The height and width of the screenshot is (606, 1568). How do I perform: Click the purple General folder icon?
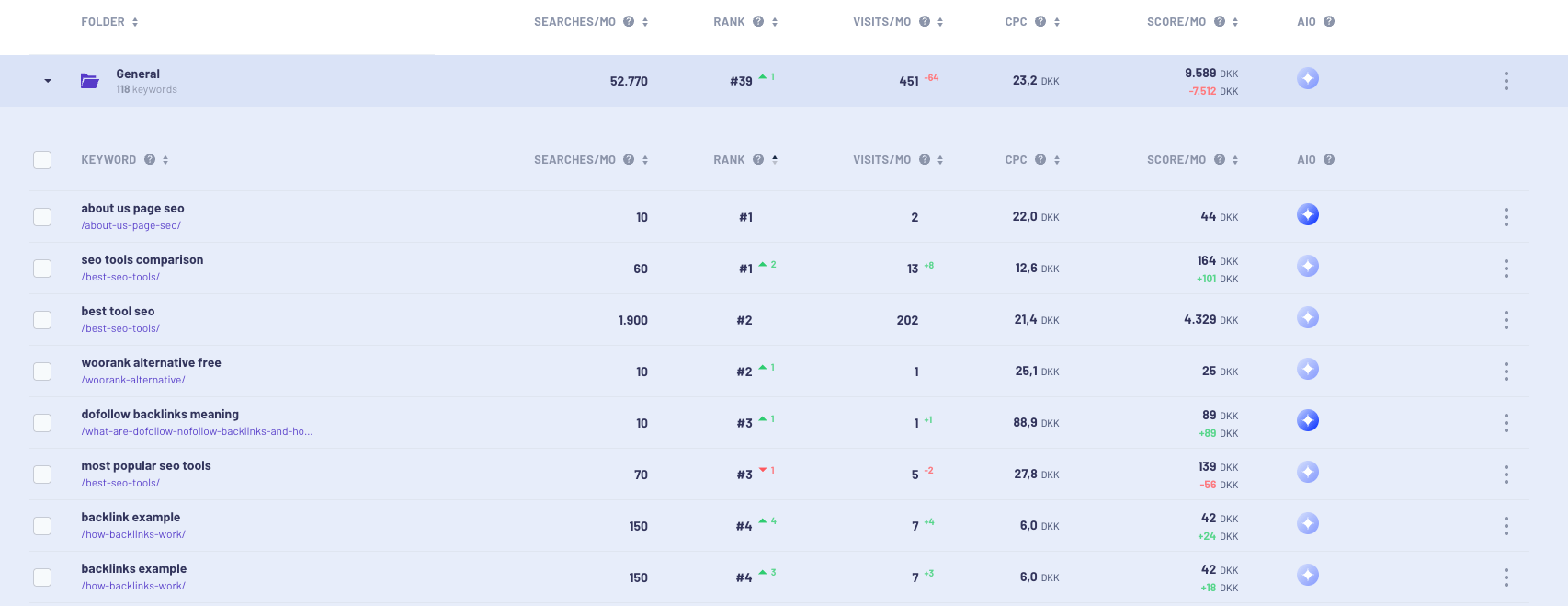tap(90, 81)
